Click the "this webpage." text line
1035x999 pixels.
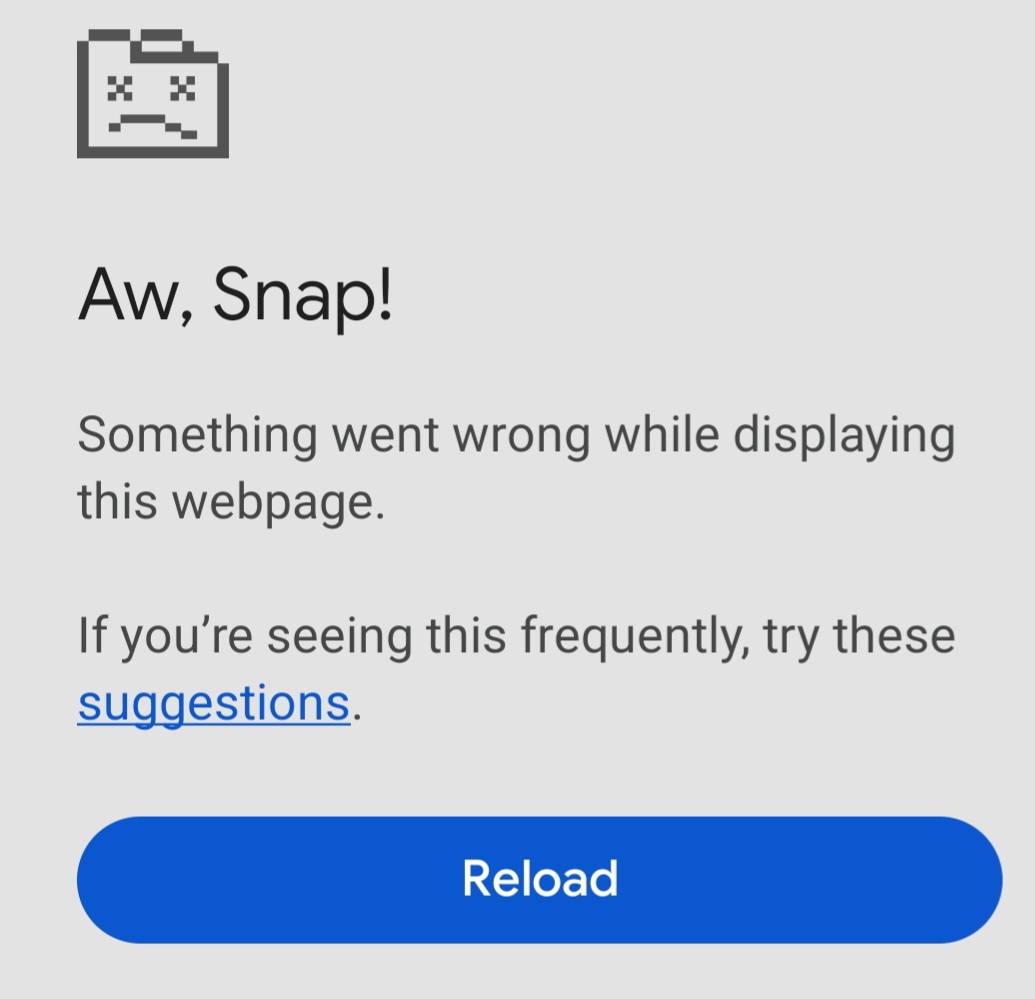(x=231, y=502)
